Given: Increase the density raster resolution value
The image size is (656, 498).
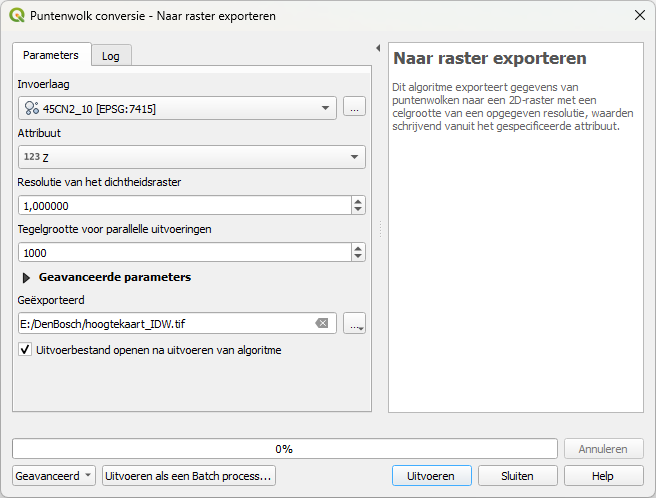Looking at the screenshot, I should pyautogui.click(x=358, y=200).
